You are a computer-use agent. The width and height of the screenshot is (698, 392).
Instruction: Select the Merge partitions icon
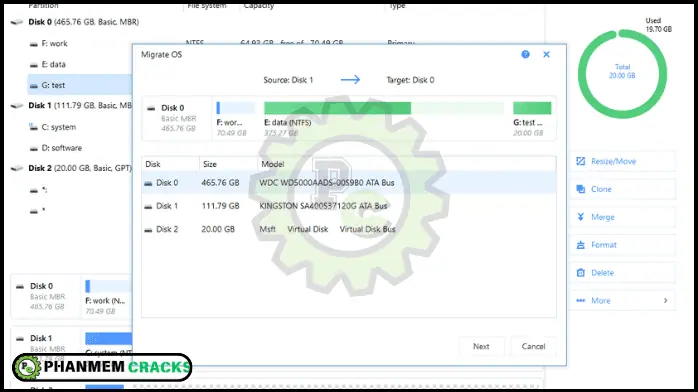(580, 217)
